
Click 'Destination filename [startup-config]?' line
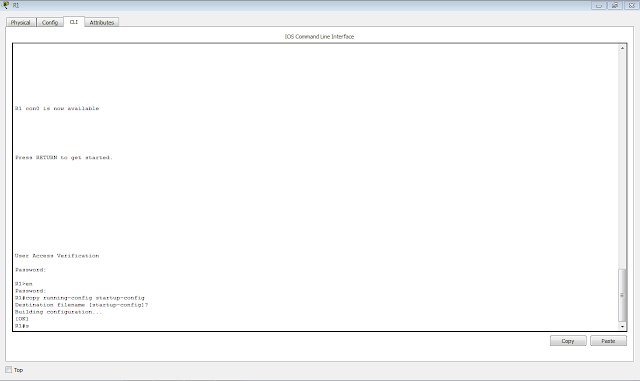point(82,305)
